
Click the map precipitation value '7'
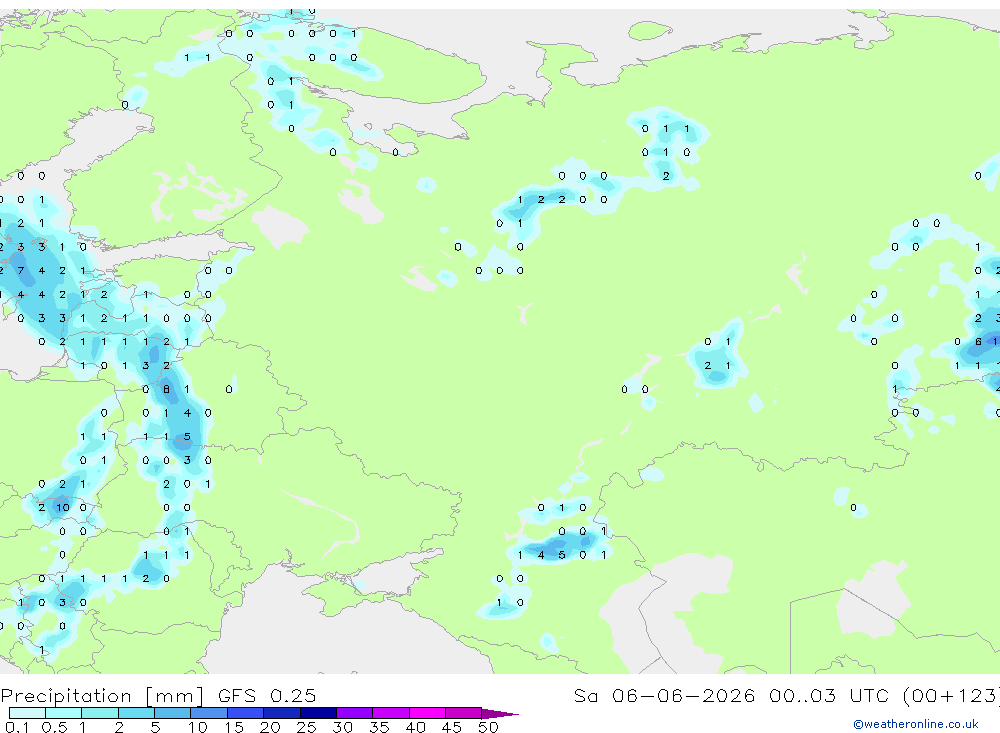[x=21, y=270]
